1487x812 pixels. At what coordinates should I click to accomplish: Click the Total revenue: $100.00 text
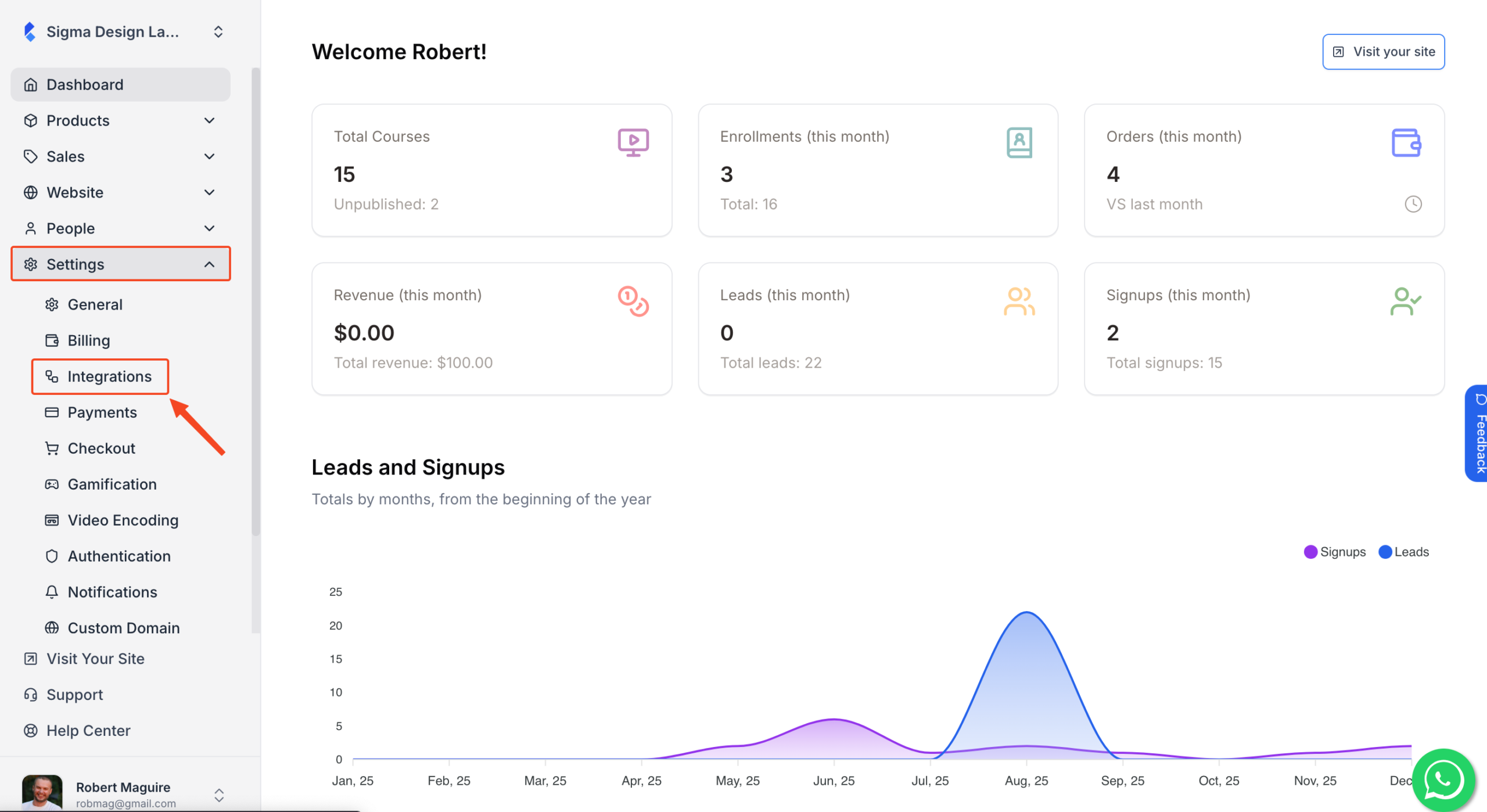click(413, 364)
